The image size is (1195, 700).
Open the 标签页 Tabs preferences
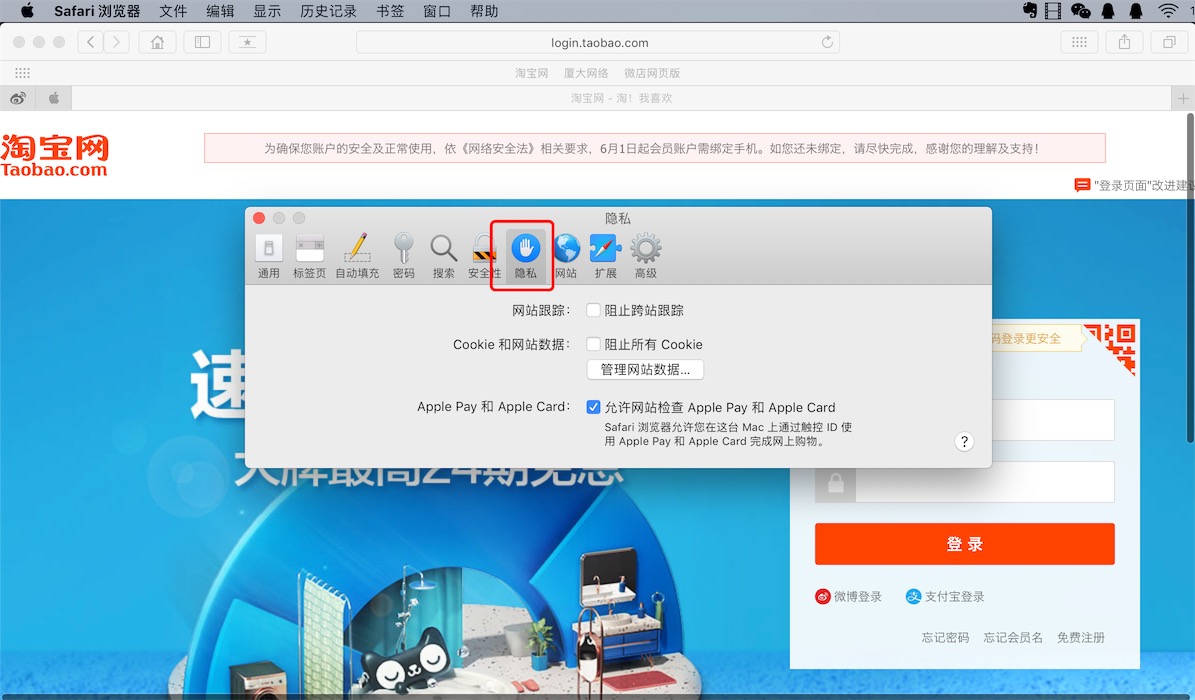click(x=309, y=257)
